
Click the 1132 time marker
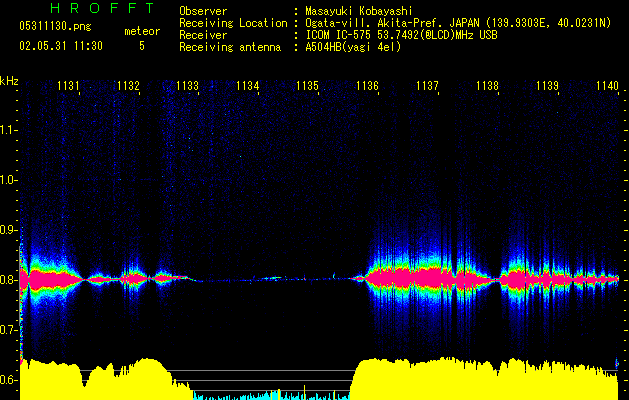128,86
